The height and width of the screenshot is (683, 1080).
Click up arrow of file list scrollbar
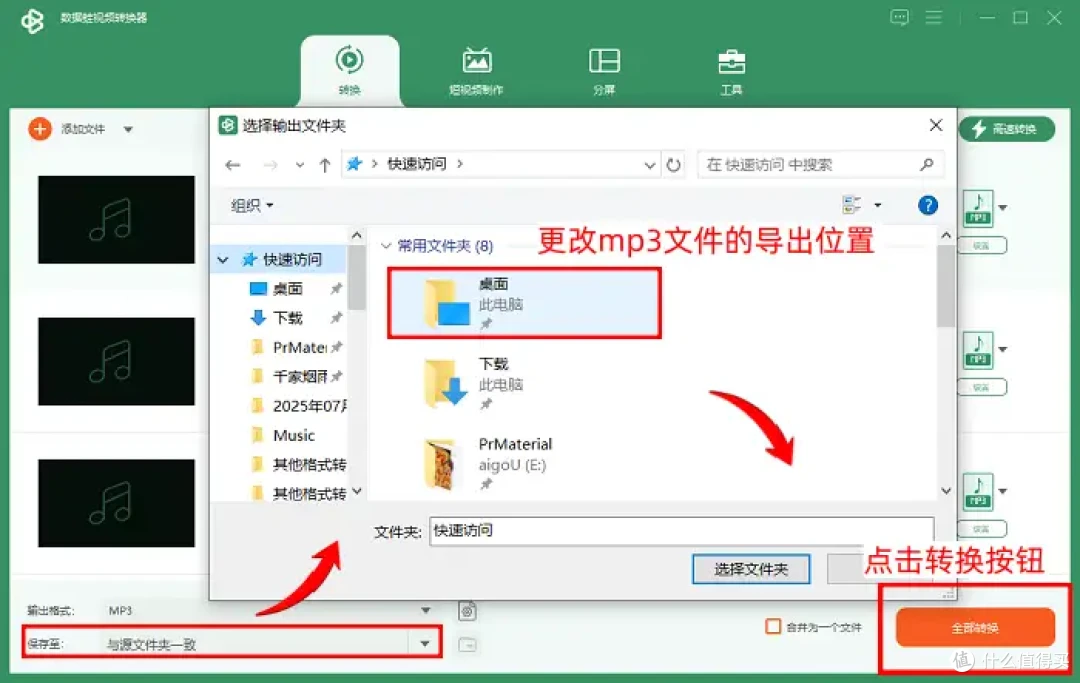(x=946, y=236)
